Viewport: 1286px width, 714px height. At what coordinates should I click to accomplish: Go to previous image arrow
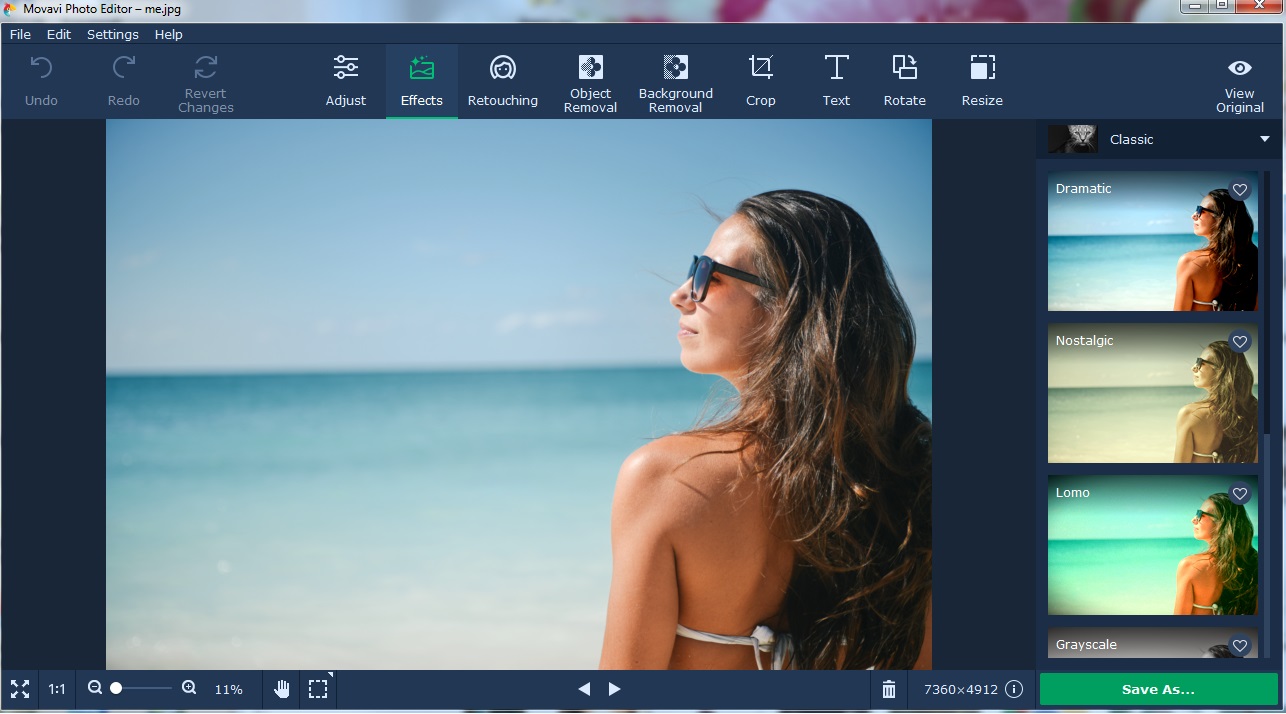coord(584,689)
